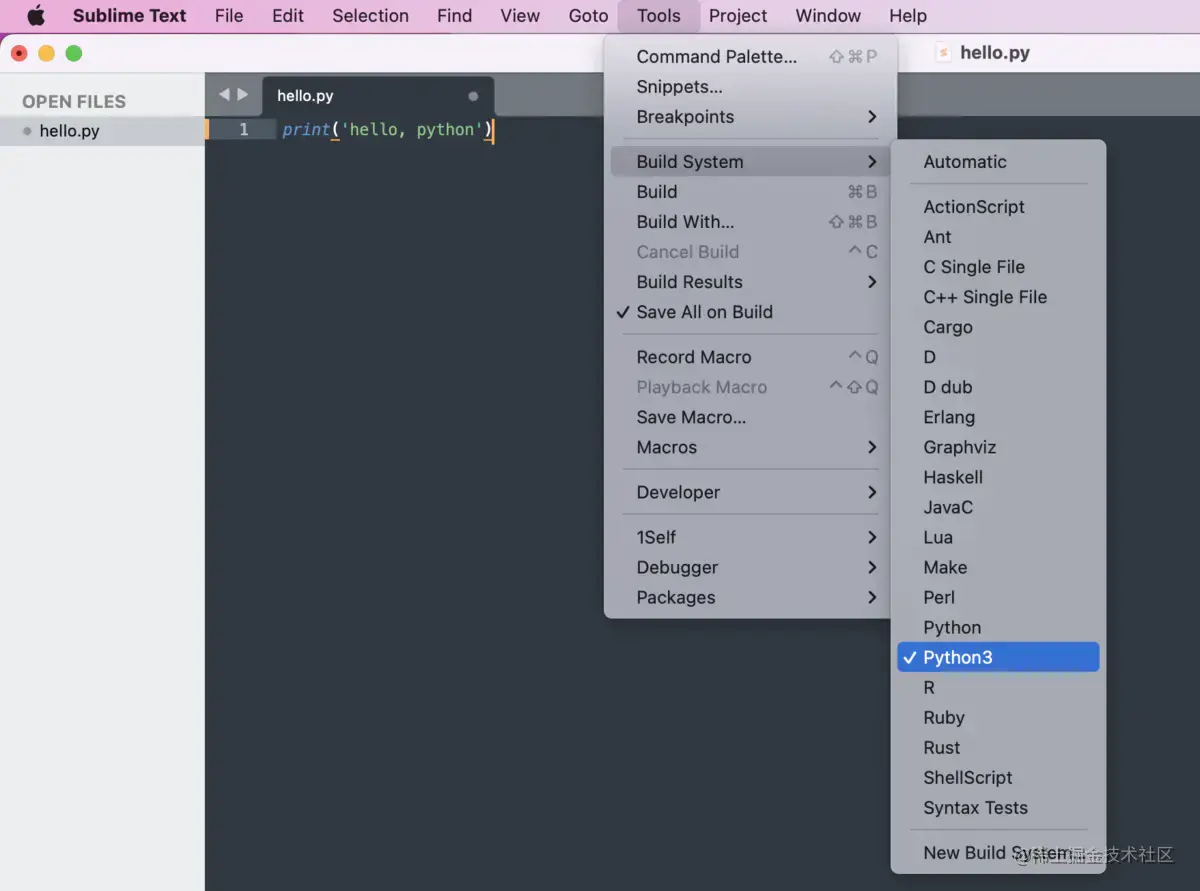This screenshot has width=1200, height=891.
Task: Choose Erlang build system
Action: coord(998,417)
